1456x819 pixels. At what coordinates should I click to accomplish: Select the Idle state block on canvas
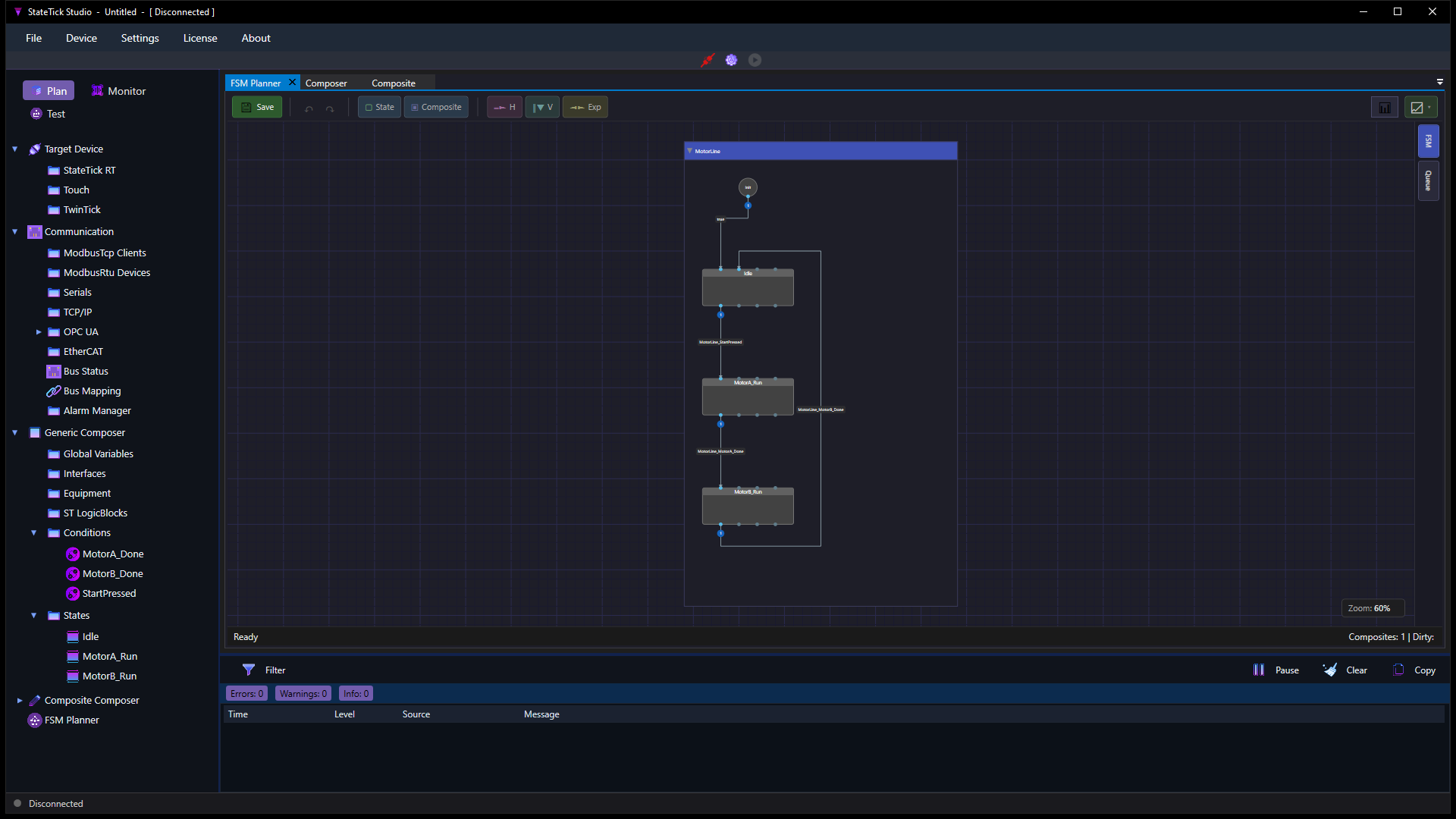click(748, 287)
